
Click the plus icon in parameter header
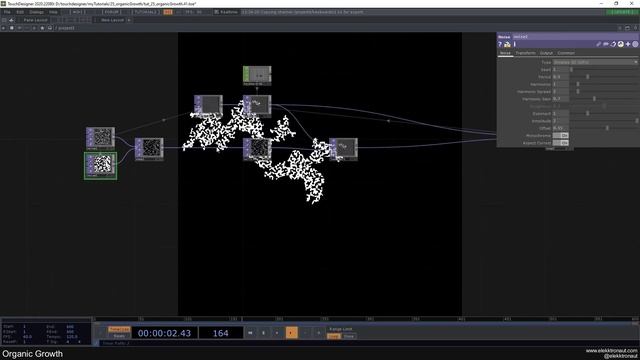(x=628, y=44)
